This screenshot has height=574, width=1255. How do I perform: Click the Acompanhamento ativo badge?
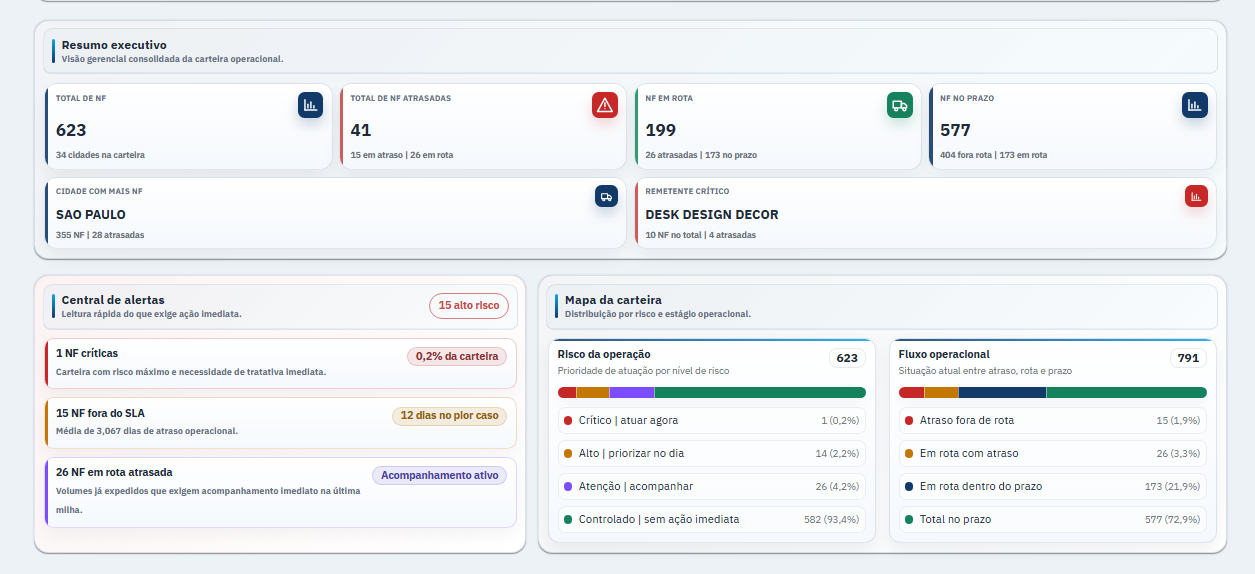[440, 476]
